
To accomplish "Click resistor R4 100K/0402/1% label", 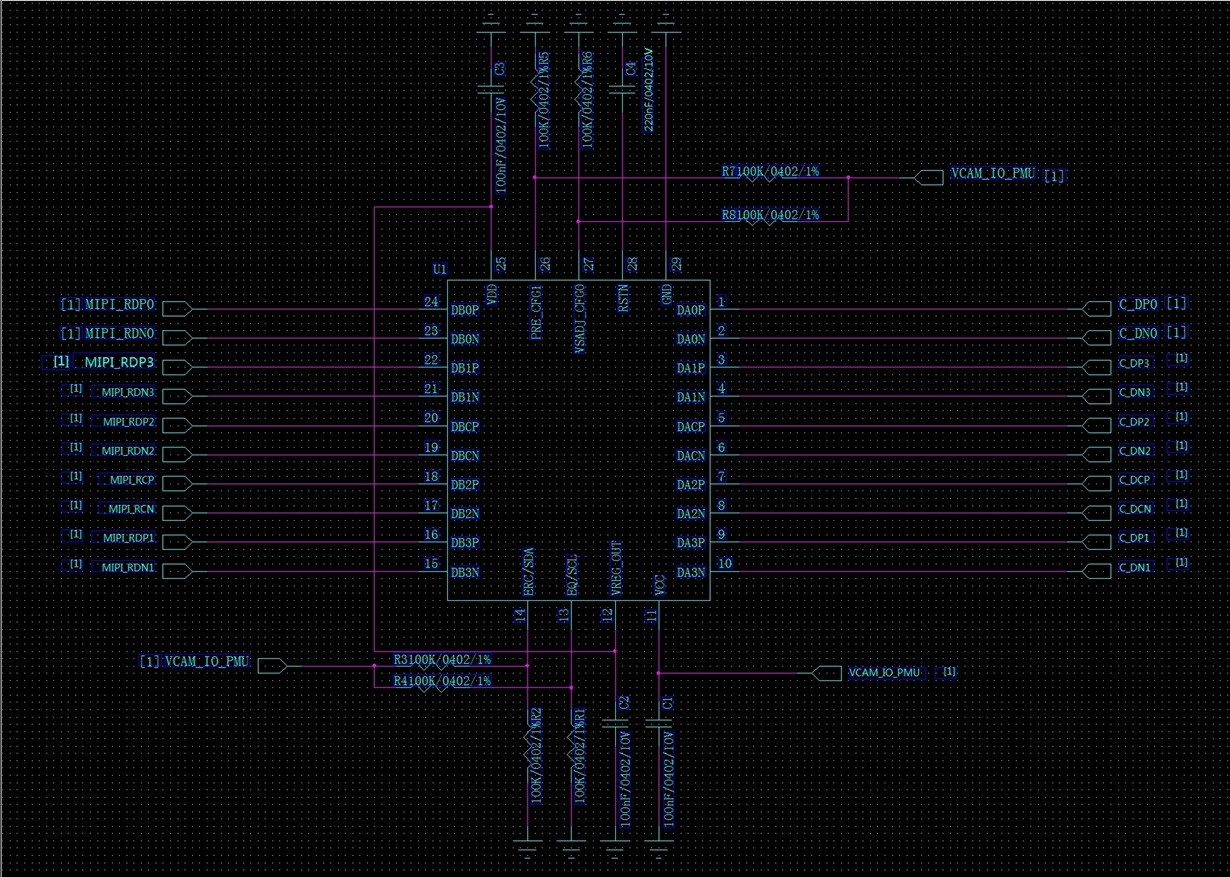I will (442, 681).
